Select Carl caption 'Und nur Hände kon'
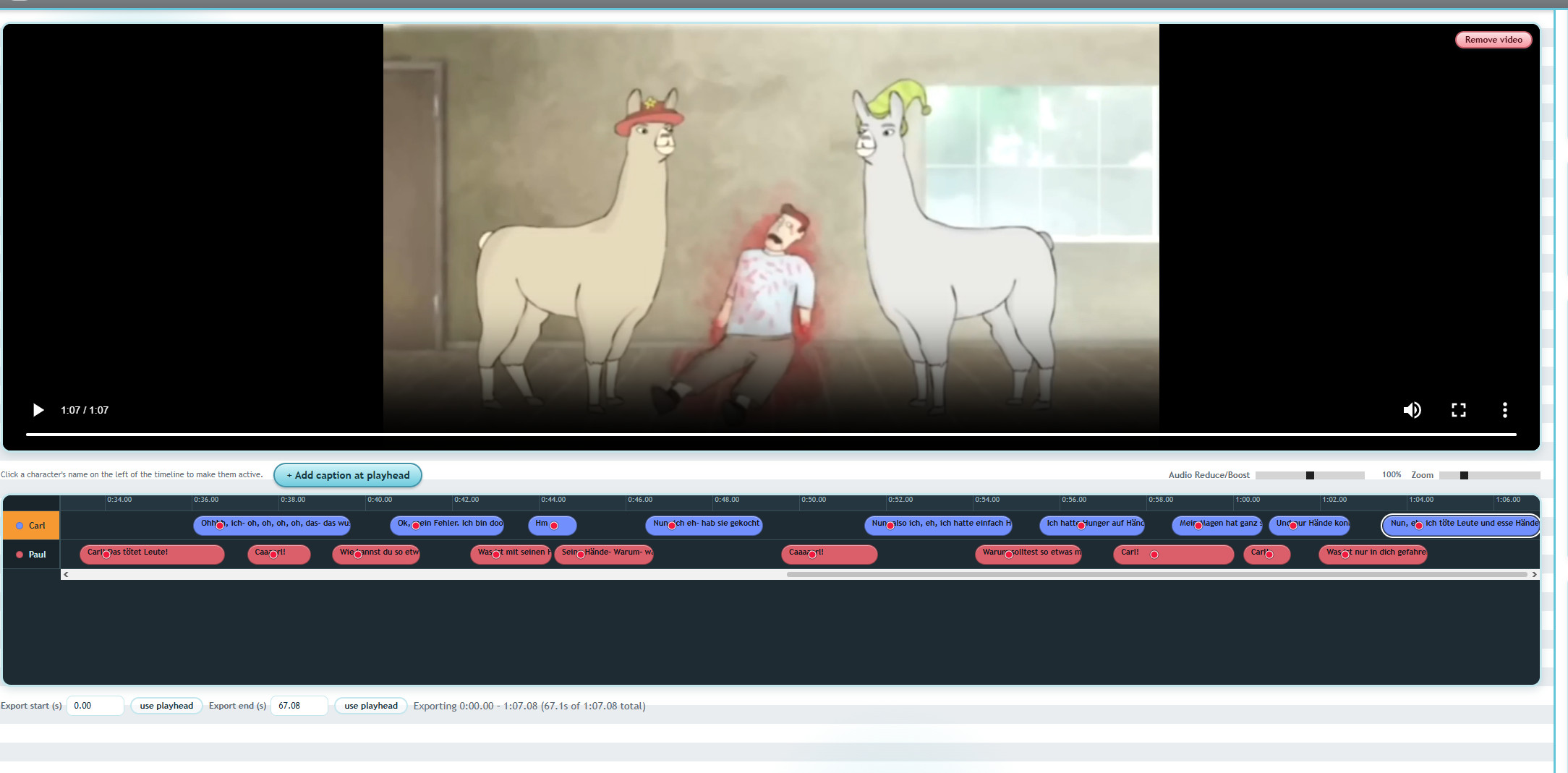Screen dimensions: 1568x773 (x=1310, y=525)
